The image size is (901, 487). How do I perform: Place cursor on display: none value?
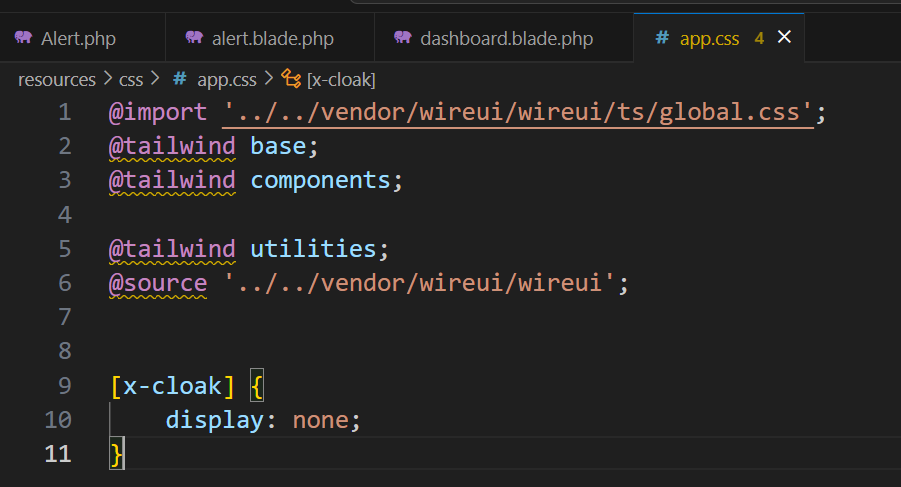320,419
